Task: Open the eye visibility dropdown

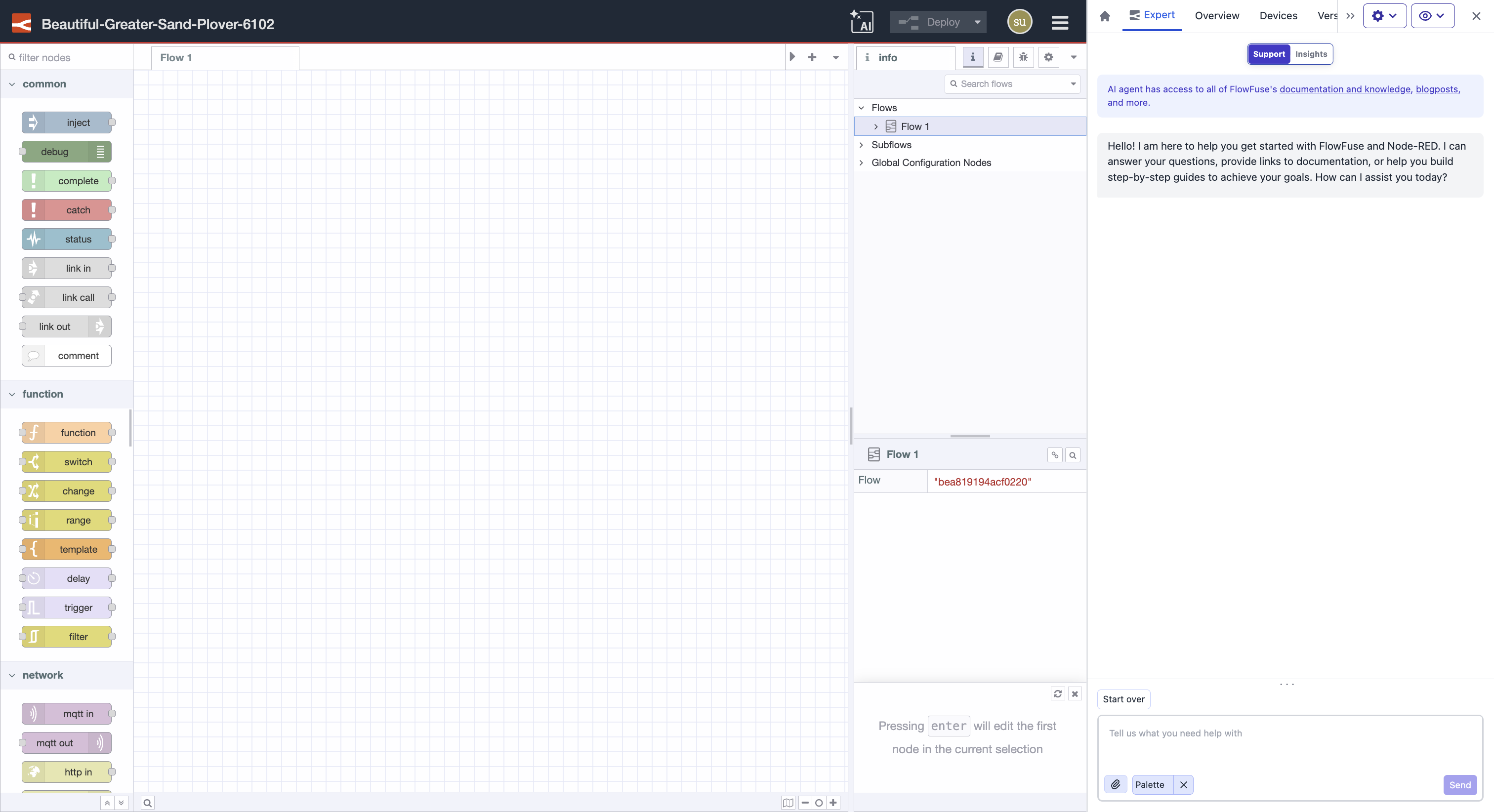Action: point(1432,16)
